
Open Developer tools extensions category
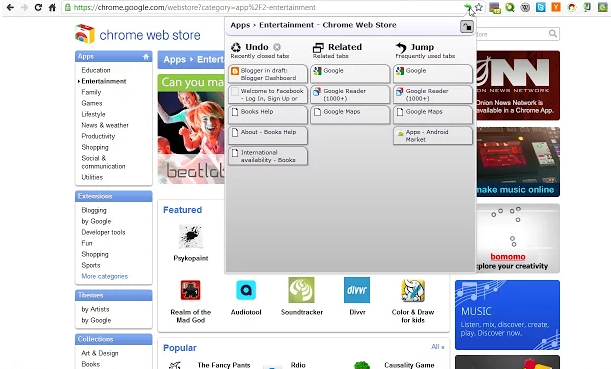pos(103,232)
